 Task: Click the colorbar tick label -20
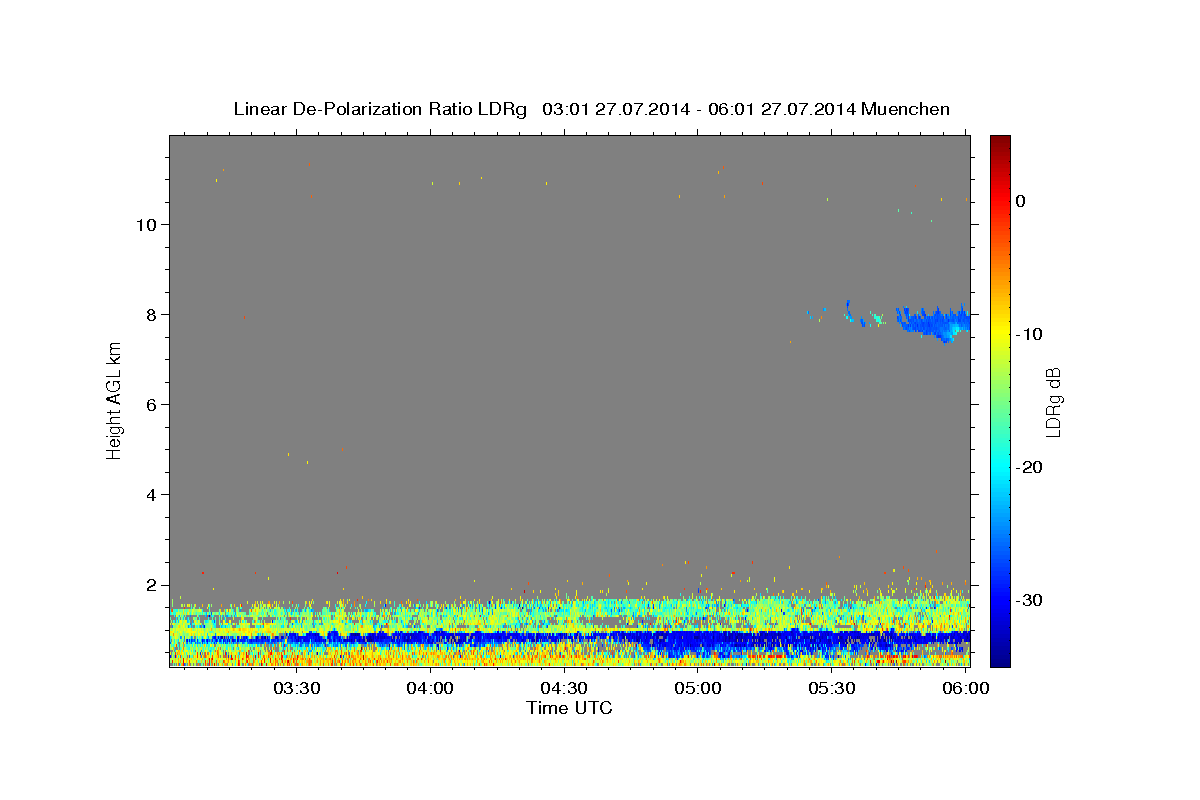(1030, 467)
